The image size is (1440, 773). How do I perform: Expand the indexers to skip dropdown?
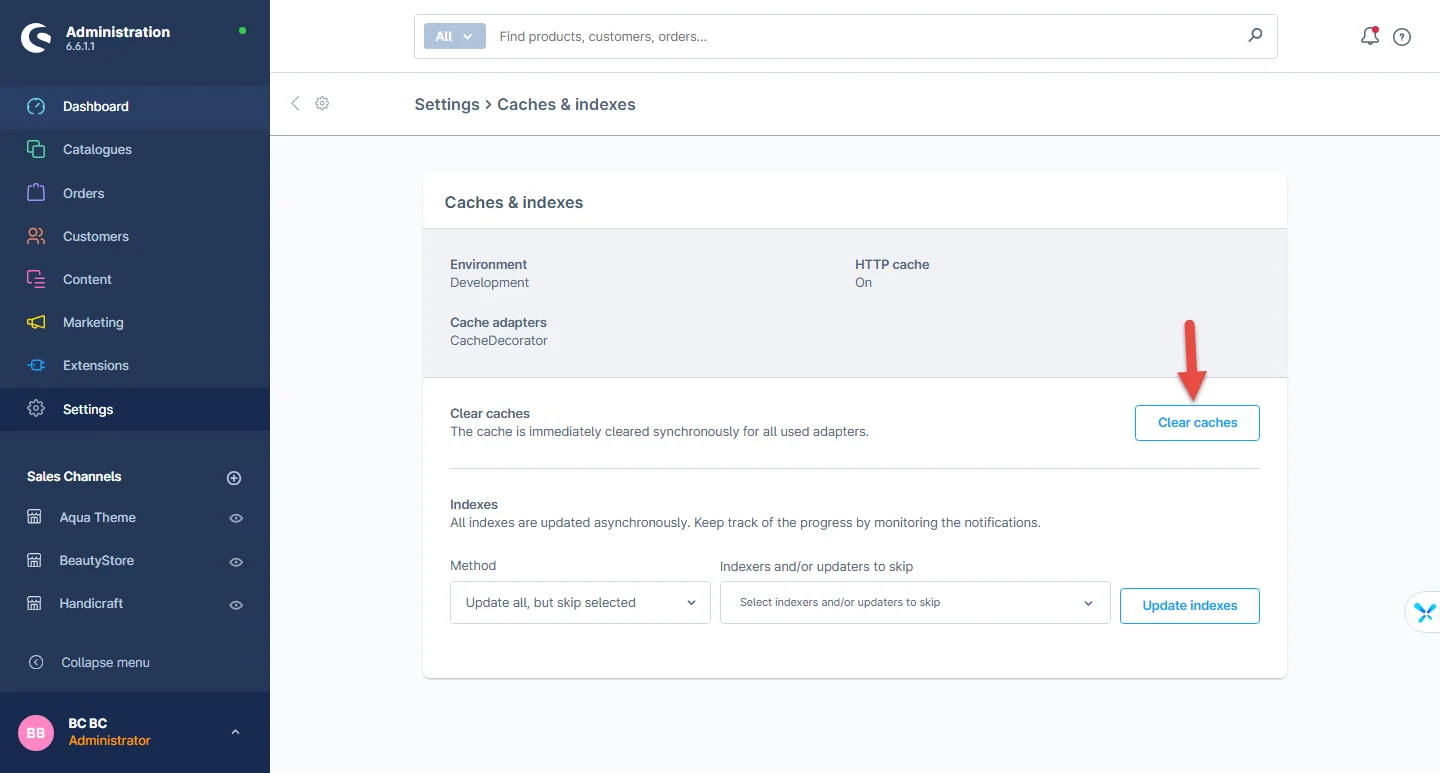pyautogui.click(x=915, y=603)
